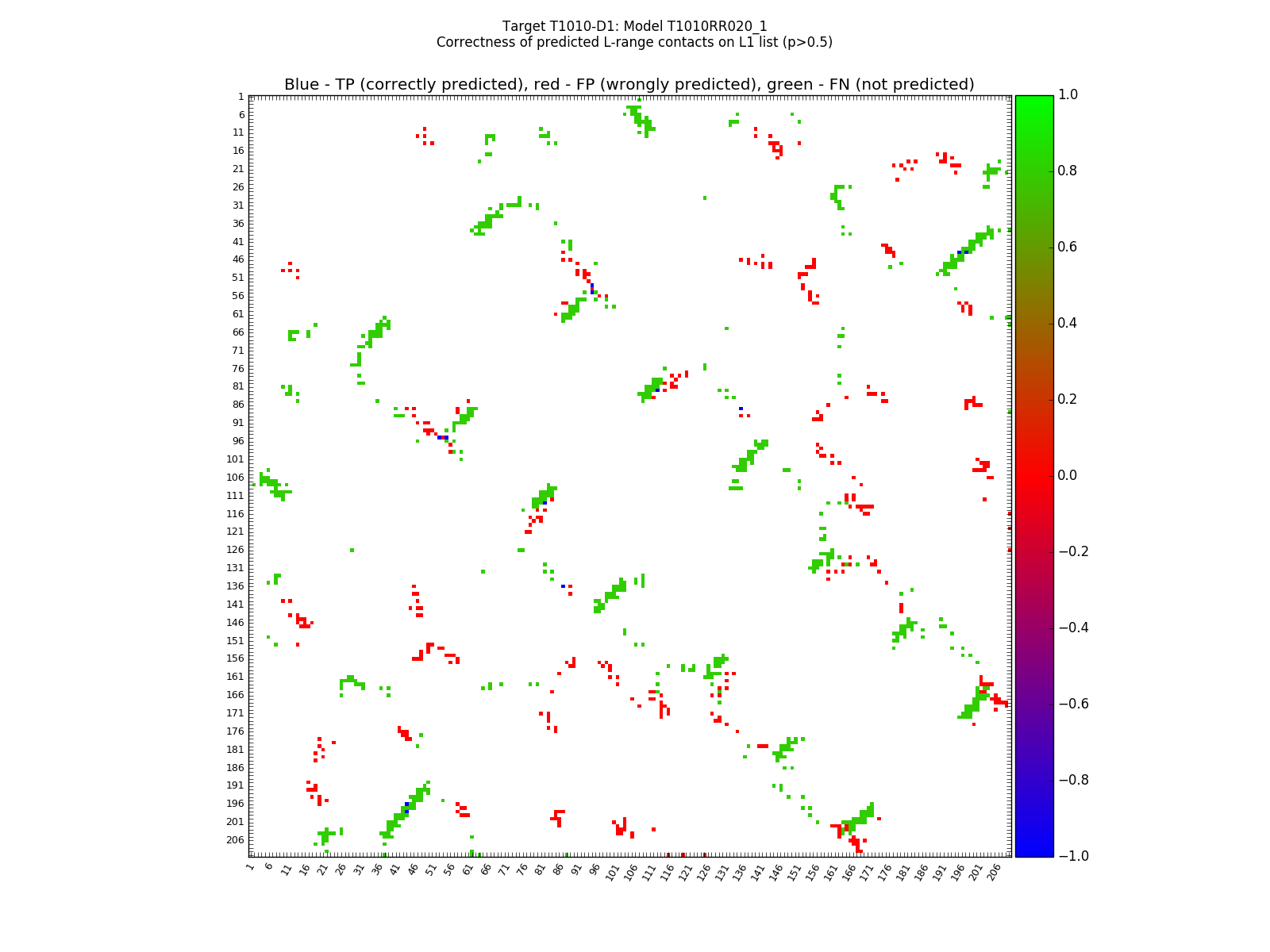Click the red middle band of the colorbar

coord(1033,476)
